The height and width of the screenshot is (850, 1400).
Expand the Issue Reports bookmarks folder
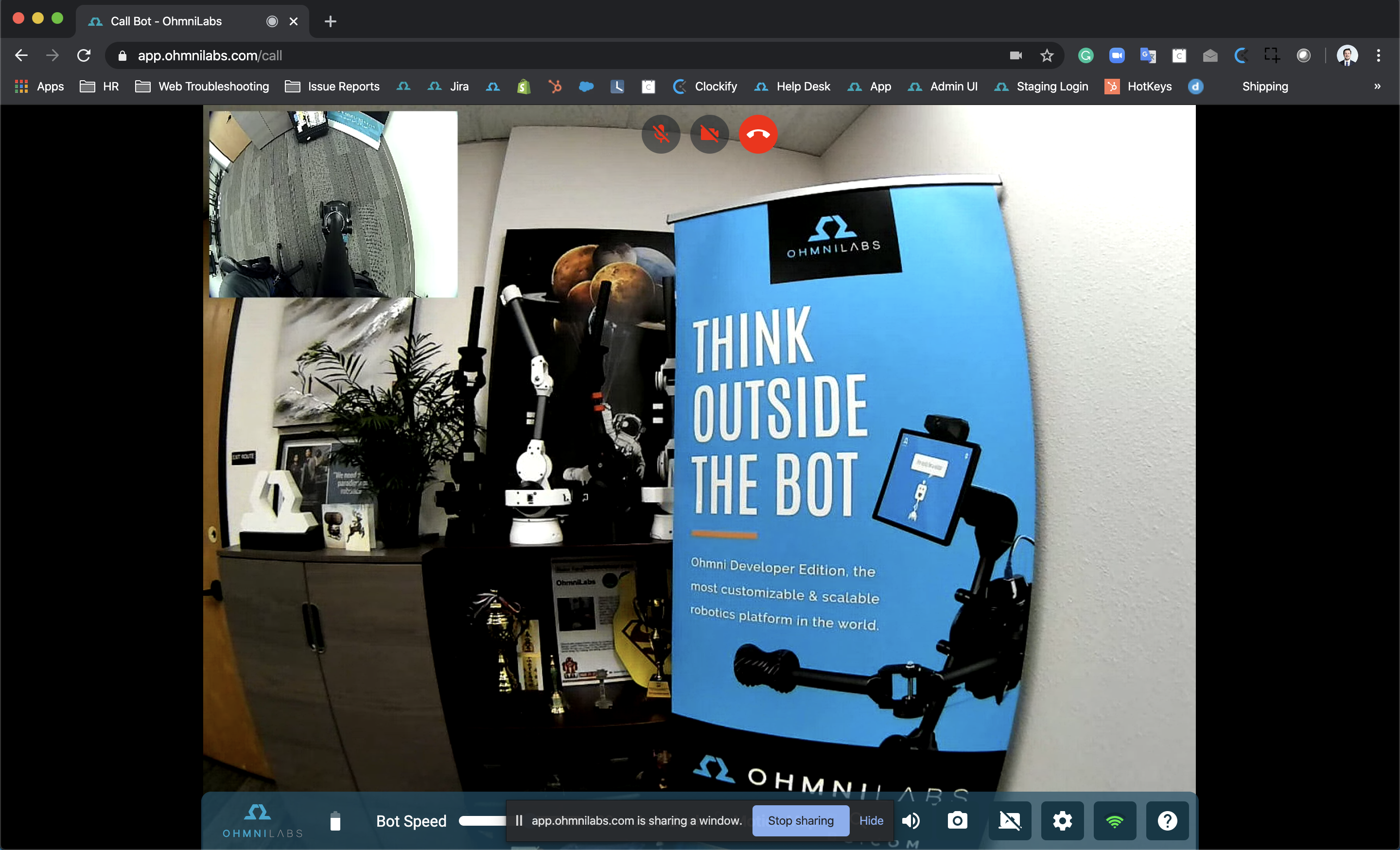(332, 87)
